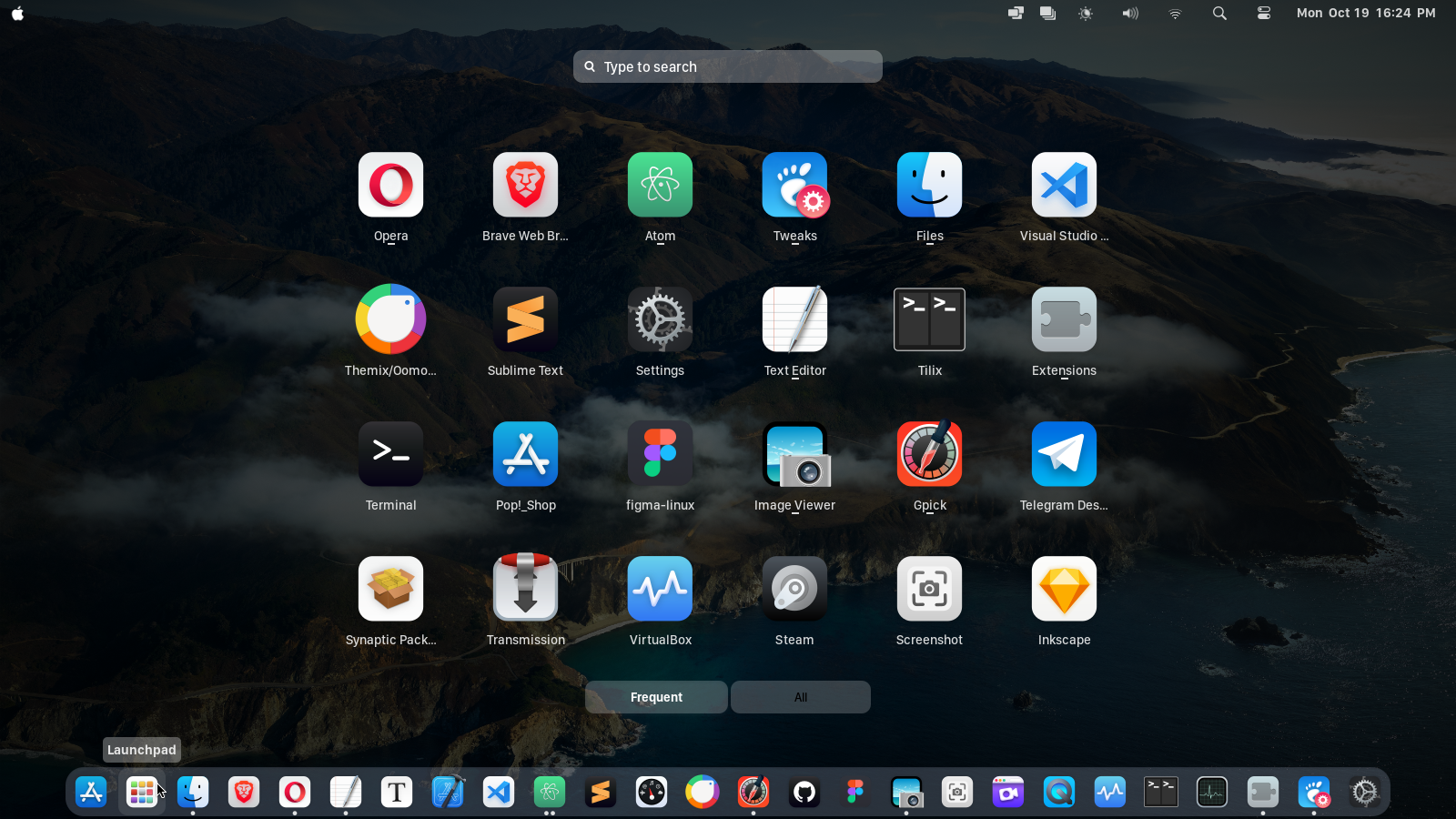Open the dashboard gauge icon in dock
1456x819 pixels.
652,792
